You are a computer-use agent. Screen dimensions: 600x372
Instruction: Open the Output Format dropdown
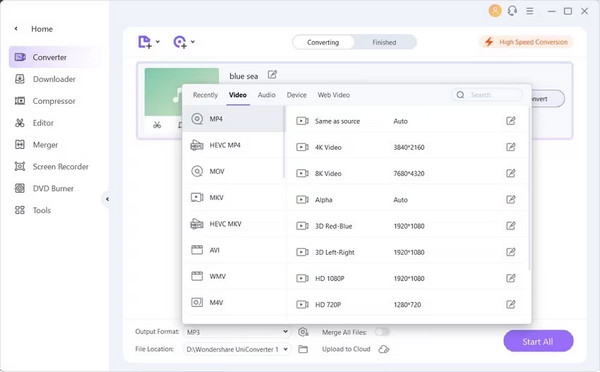tap(237, 332)
